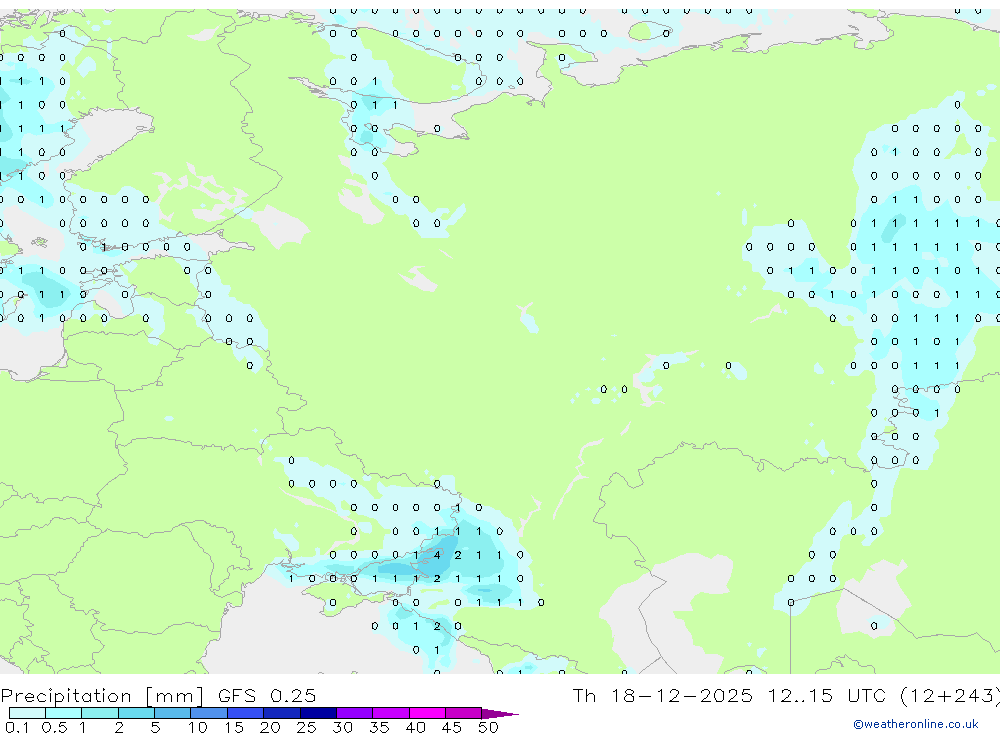Click the 0.5–1 mm legend color swatch
This screenshot has height=733, width=1000.
(x=64, y=713)
